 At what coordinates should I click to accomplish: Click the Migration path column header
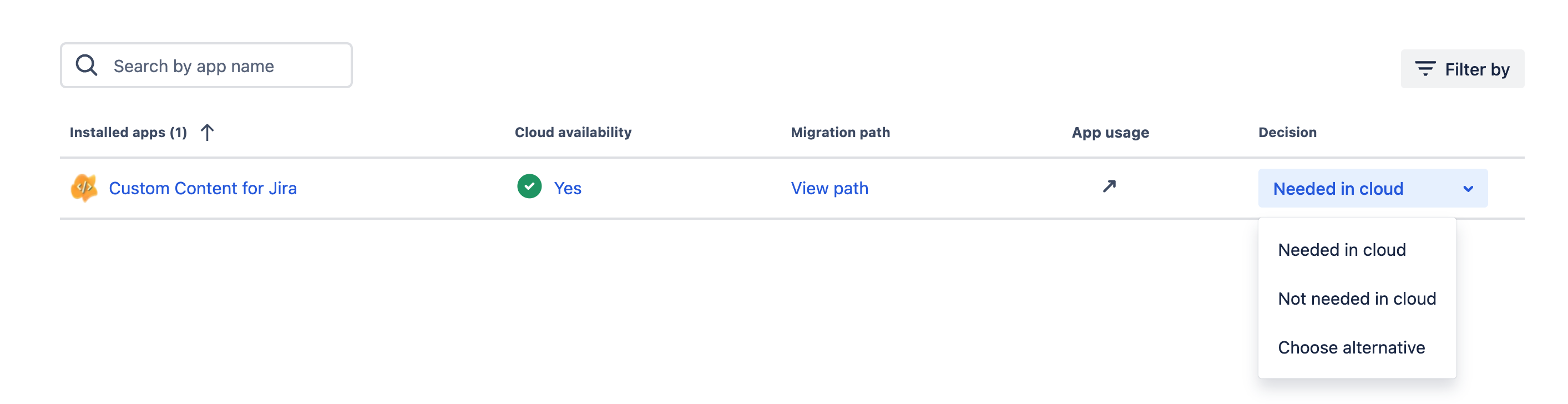[x=840, y=133]
